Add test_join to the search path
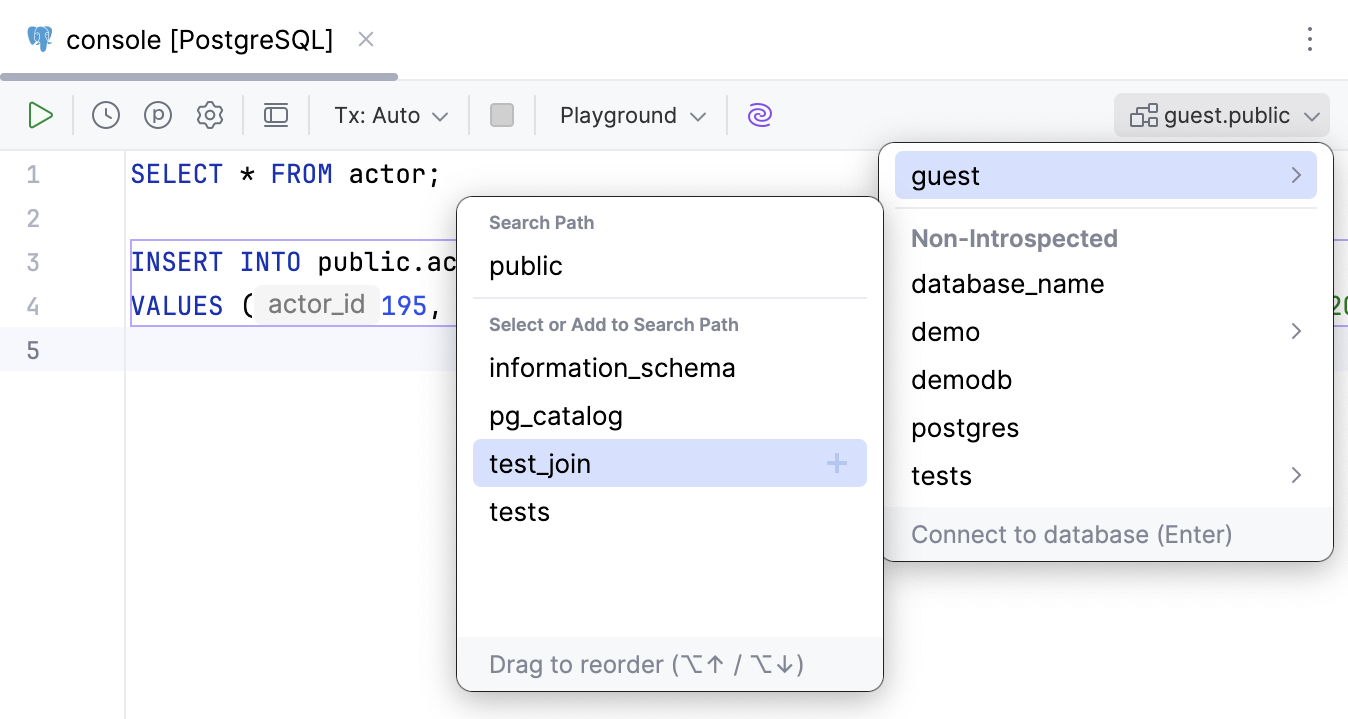Screen dimensions: 1348x719 [838, 463]
